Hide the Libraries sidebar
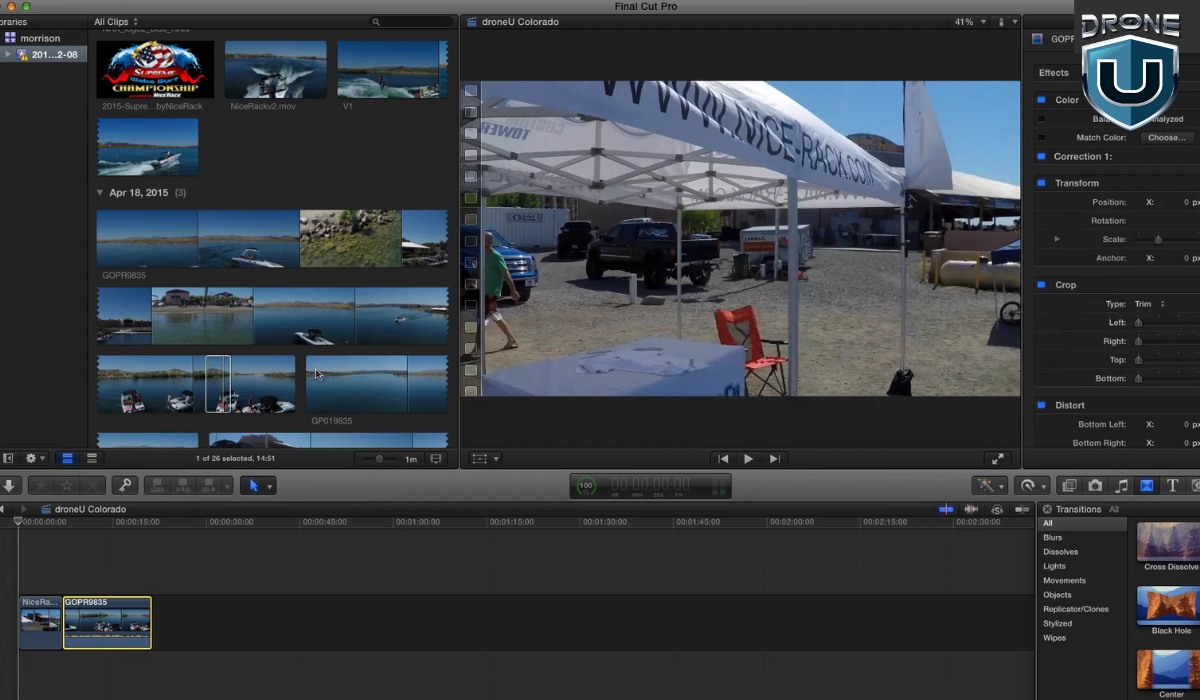Screen dimensions: 1200x700 (8, 458)
